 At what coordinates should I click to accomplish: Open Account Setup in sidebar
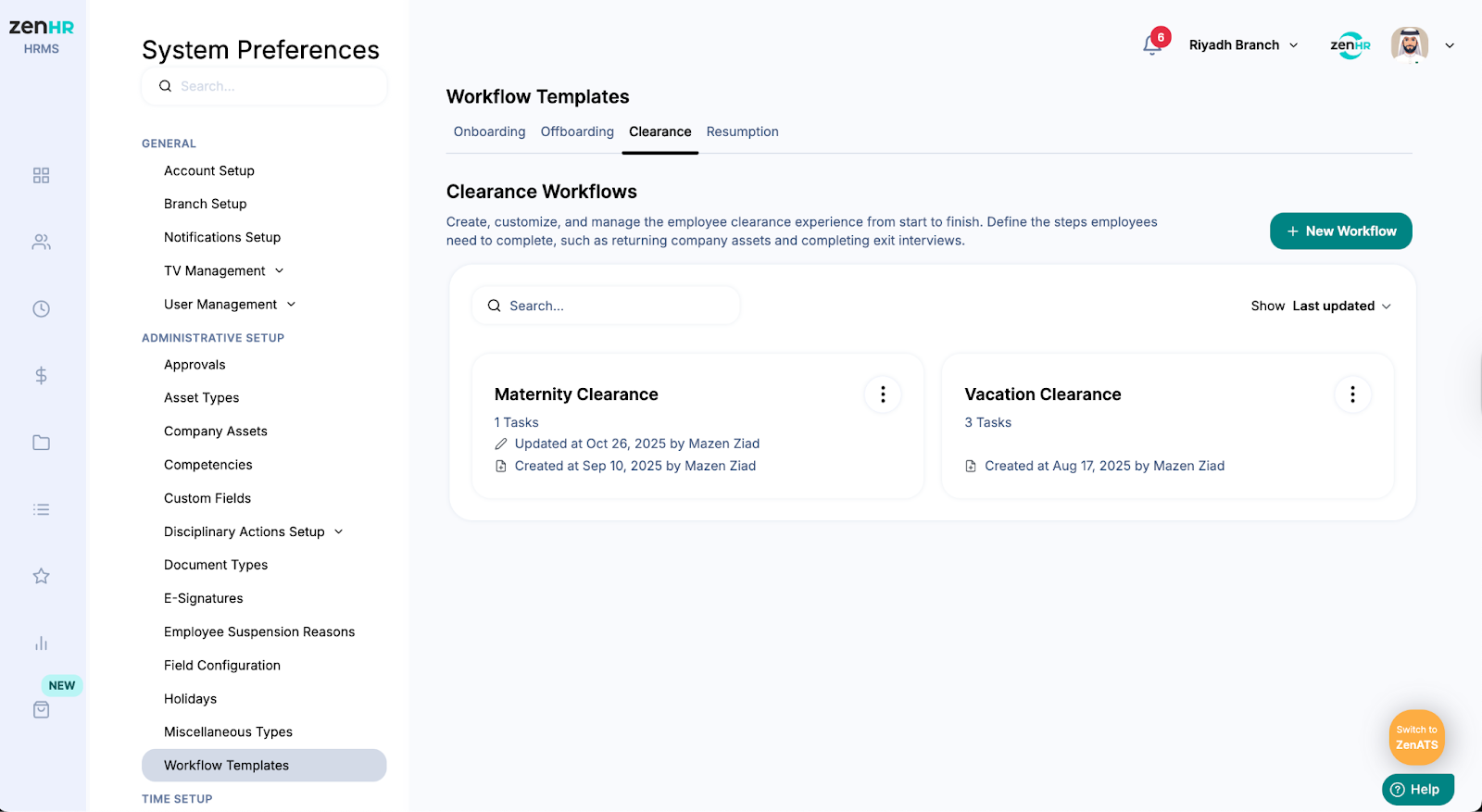click(x=209, y=170)
